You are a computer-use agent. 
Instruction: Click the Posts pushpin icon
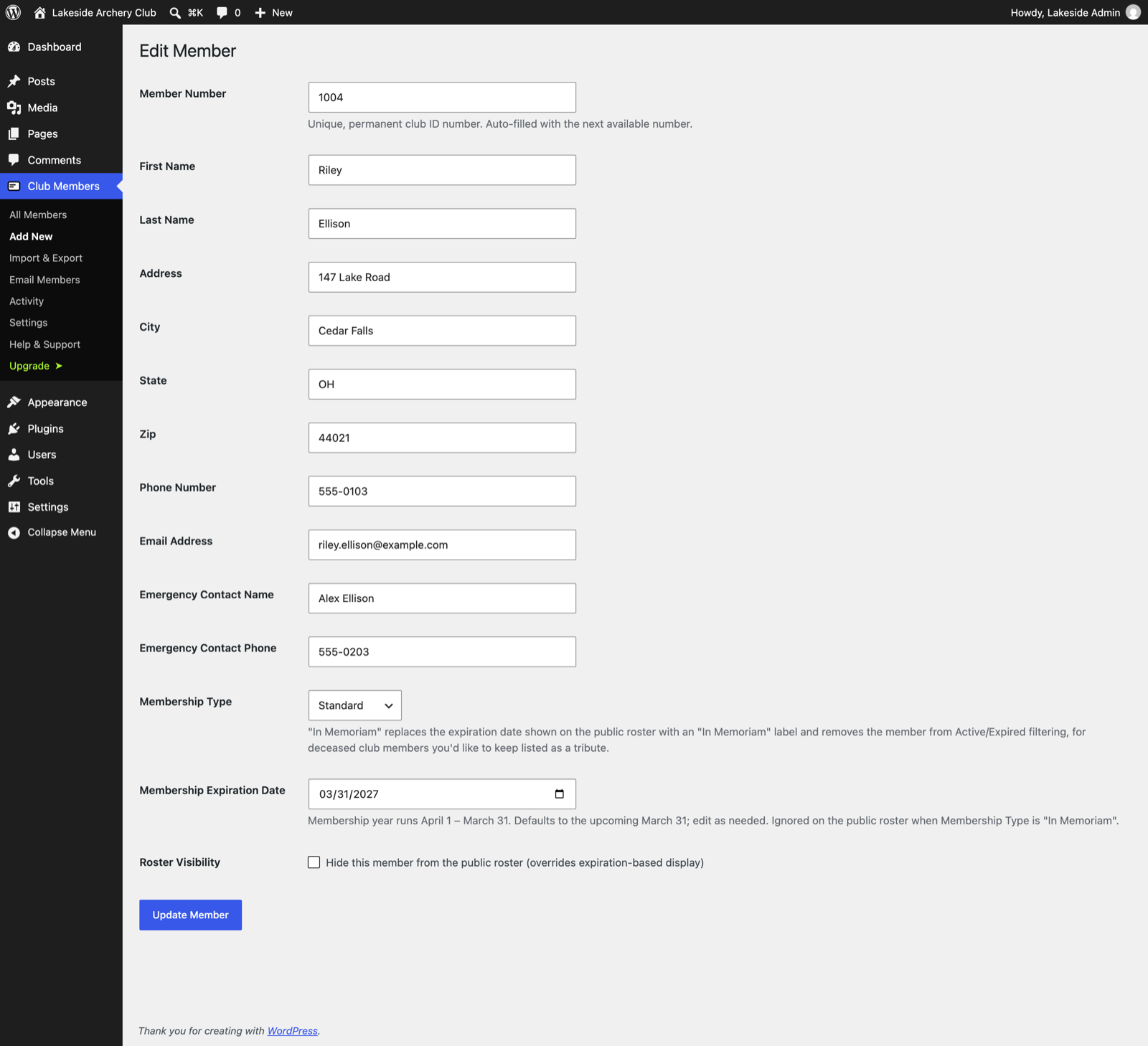pyautogui.click(x=14, y=81)
